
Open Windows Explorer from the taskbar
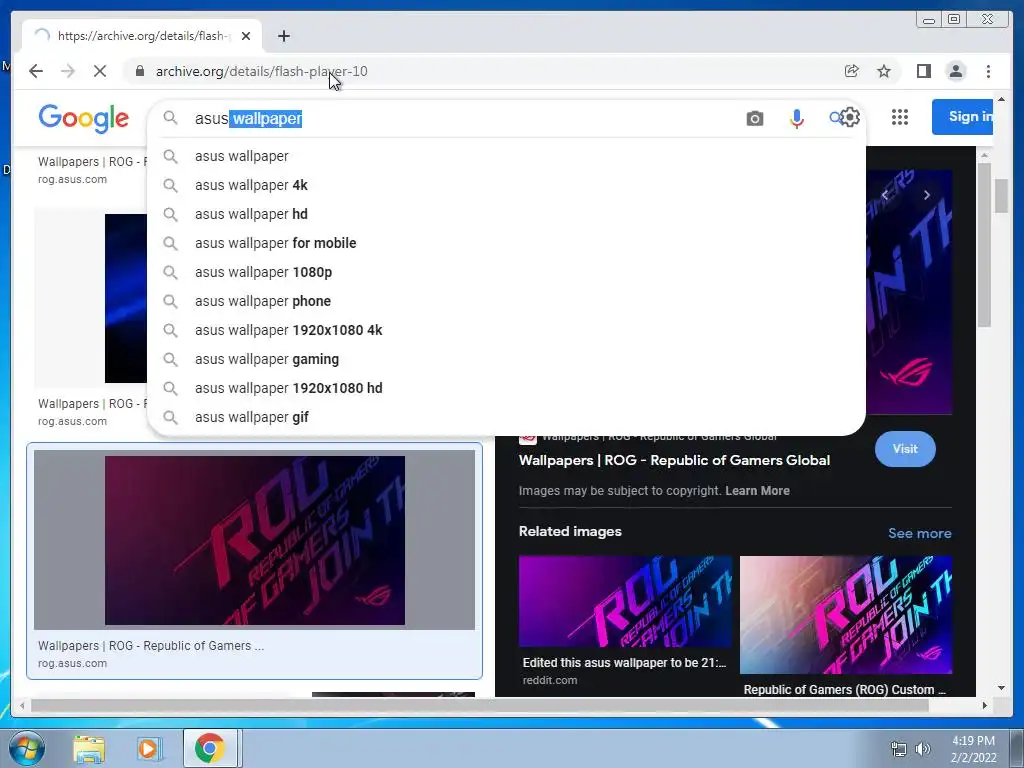coord(89,749)
